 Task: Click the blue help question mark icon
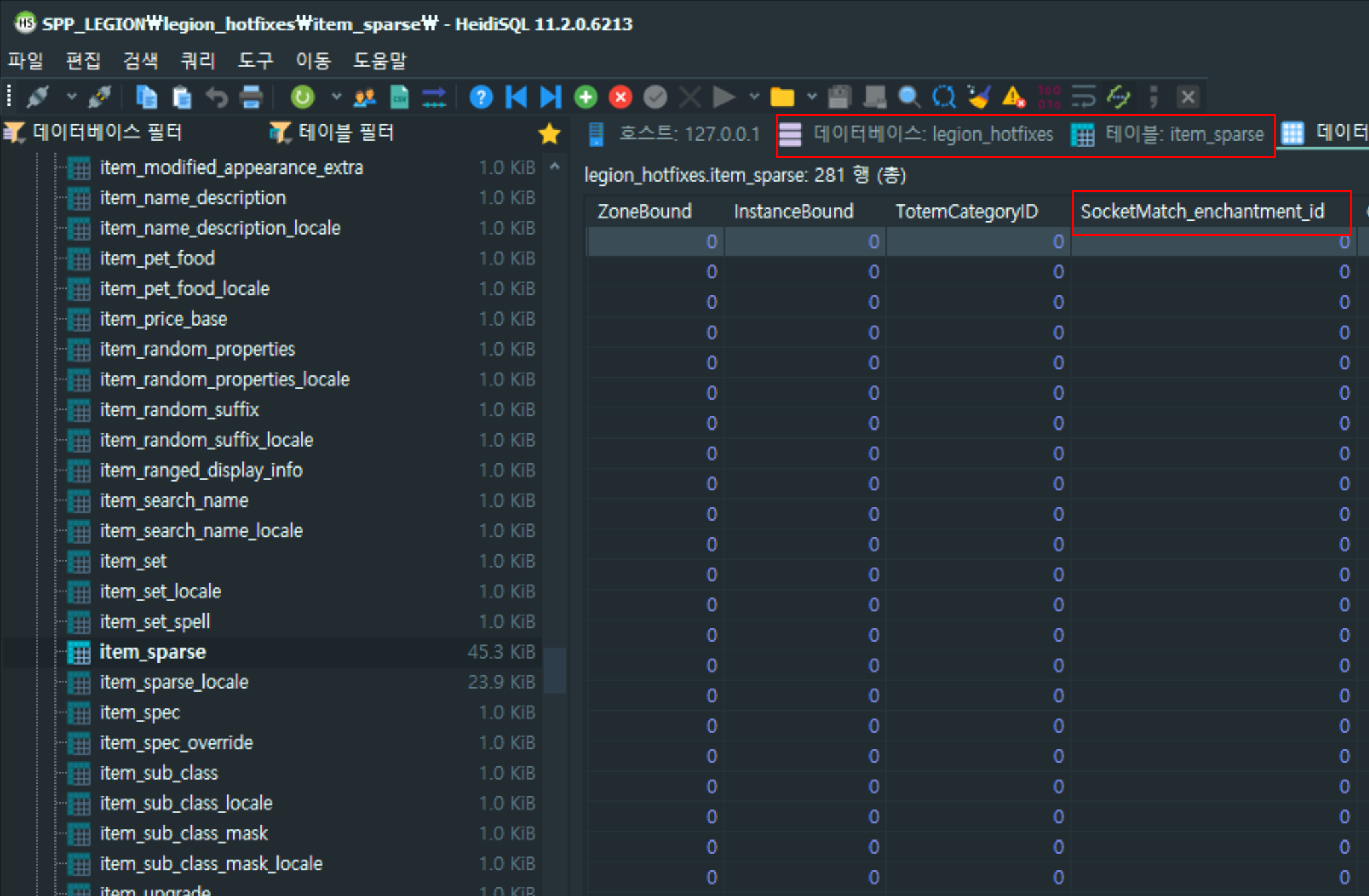point(481,97)
